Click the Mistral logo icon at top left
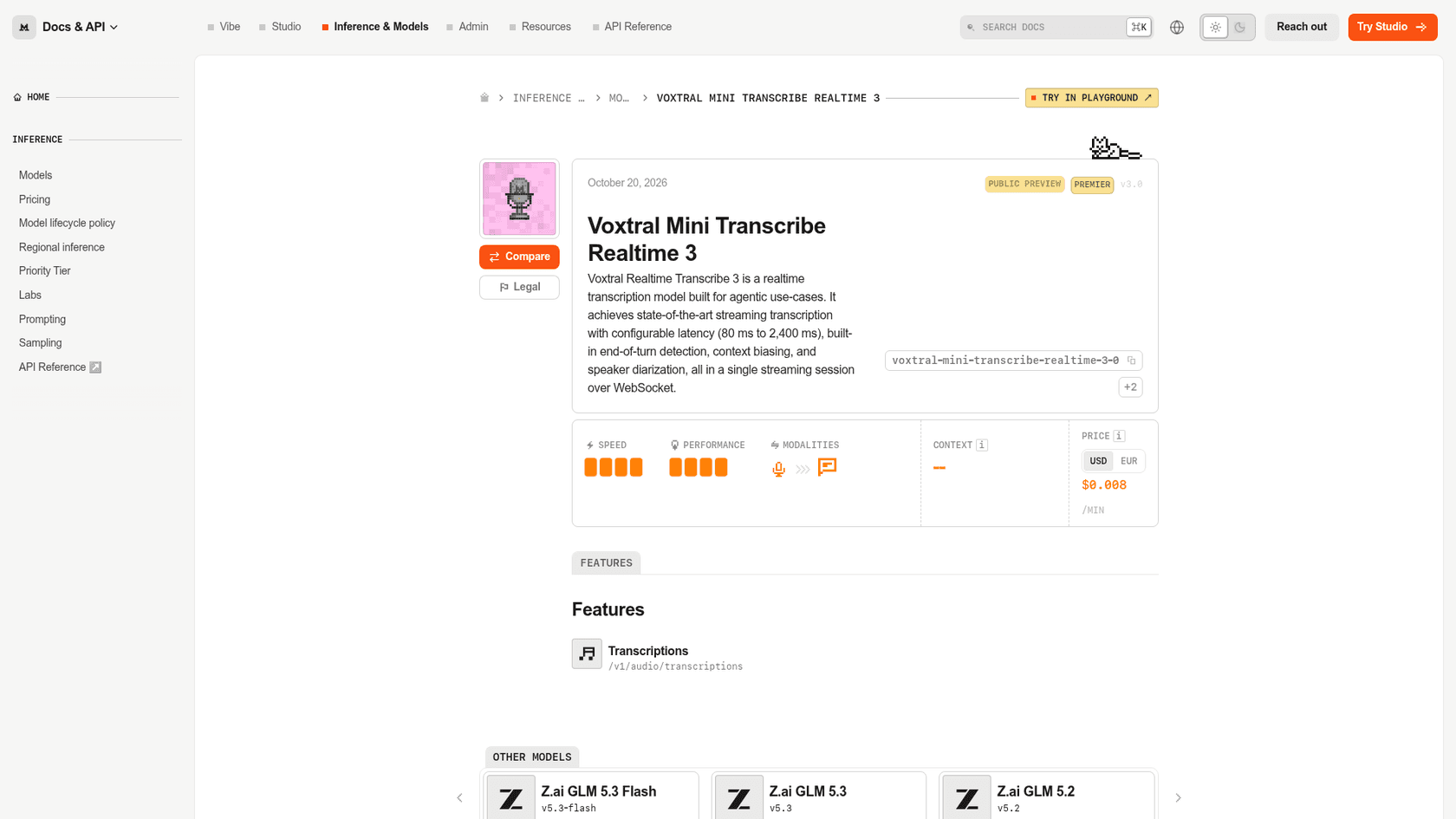This screenshot has width=1456, height=819. pyautogui.click(x=24, y=27)
